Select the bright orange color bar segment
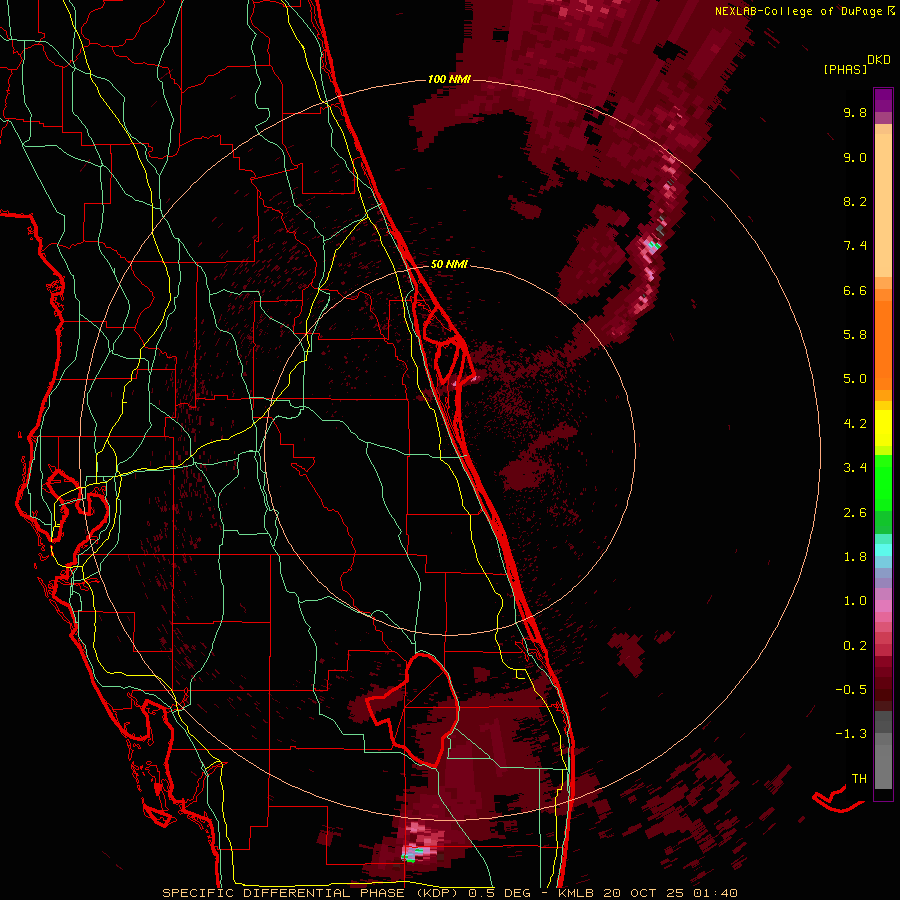 click(x=883, y=344)
